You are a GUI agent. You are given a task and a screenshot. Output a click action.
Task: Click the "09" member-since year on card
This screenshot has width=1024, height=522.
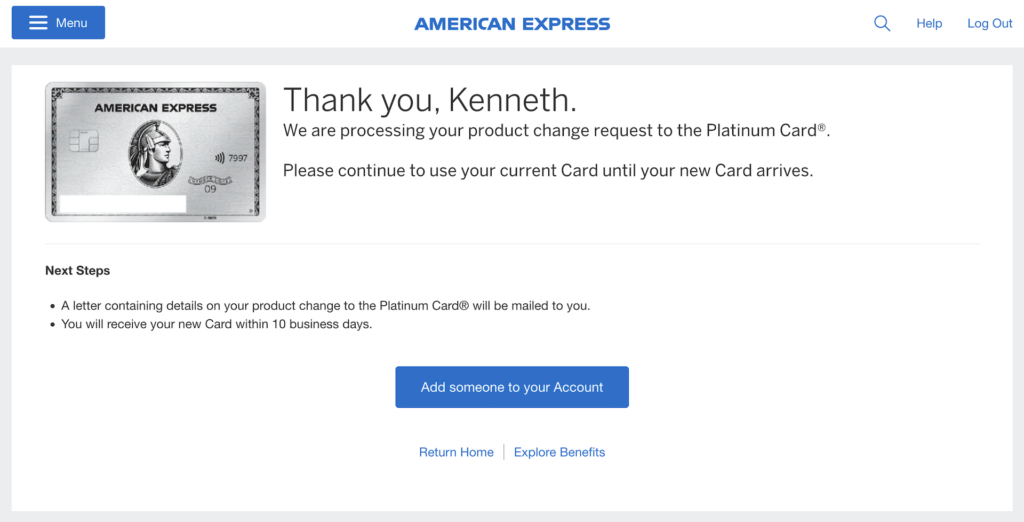coord(210,189)
